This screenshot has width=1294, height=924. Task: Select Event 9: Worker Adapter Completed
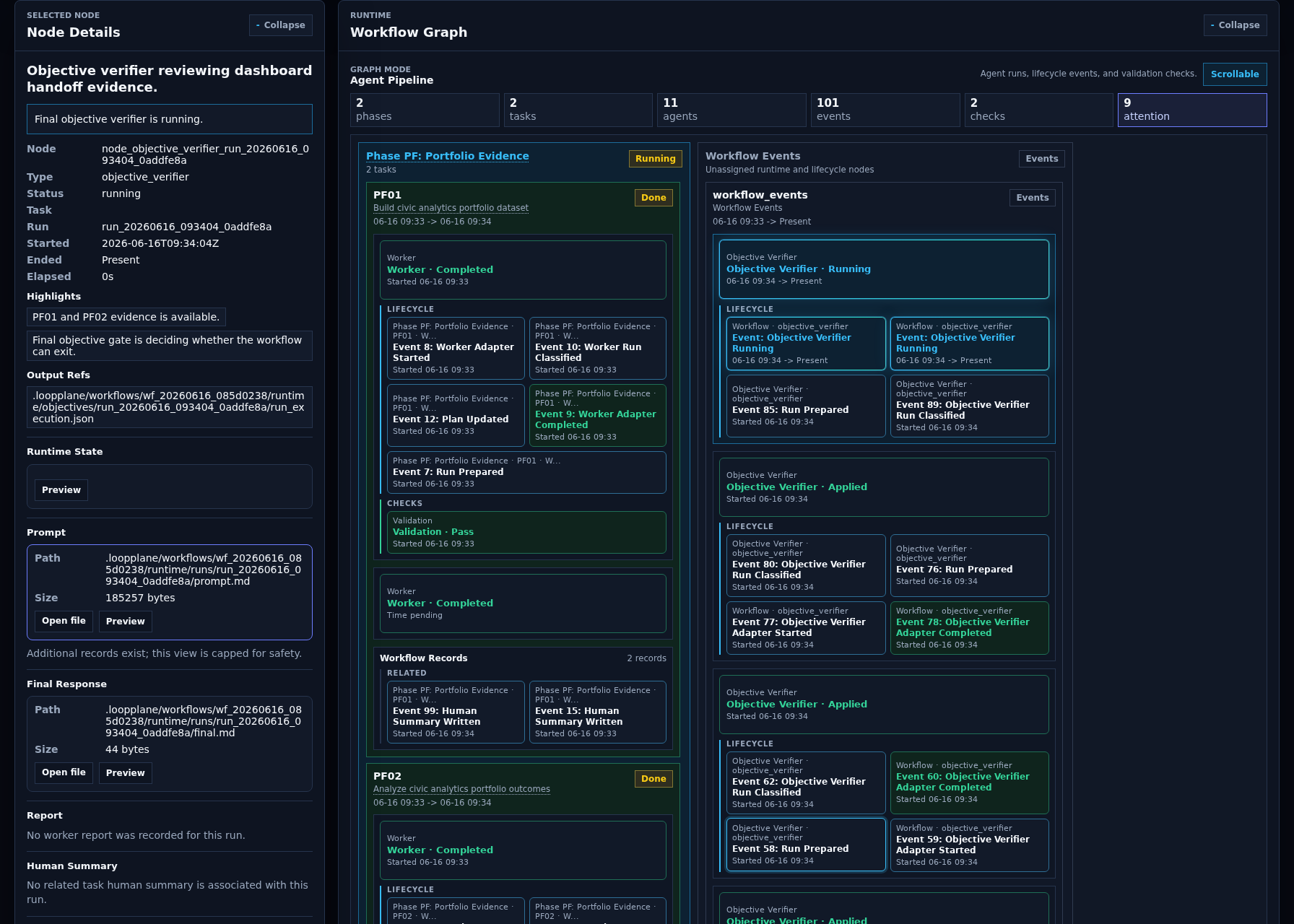(x=598, y=415)
